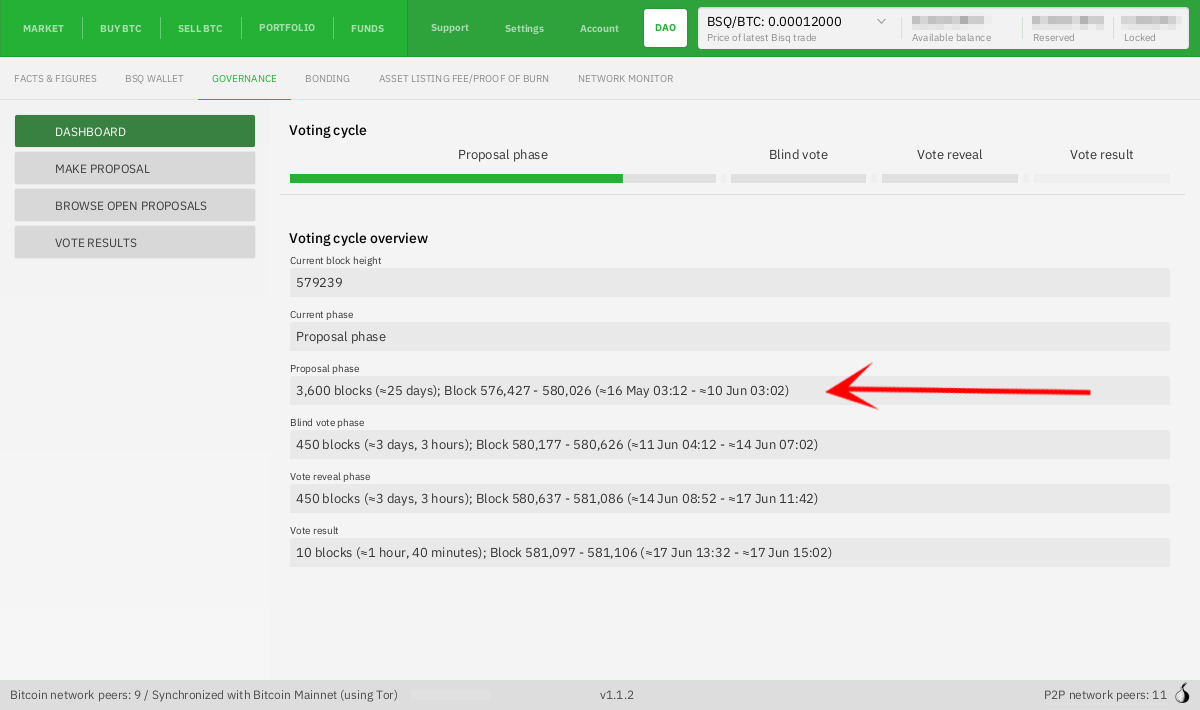Switch to the Bonding tab
1200x710 pixels.
(x=327, y=79)
